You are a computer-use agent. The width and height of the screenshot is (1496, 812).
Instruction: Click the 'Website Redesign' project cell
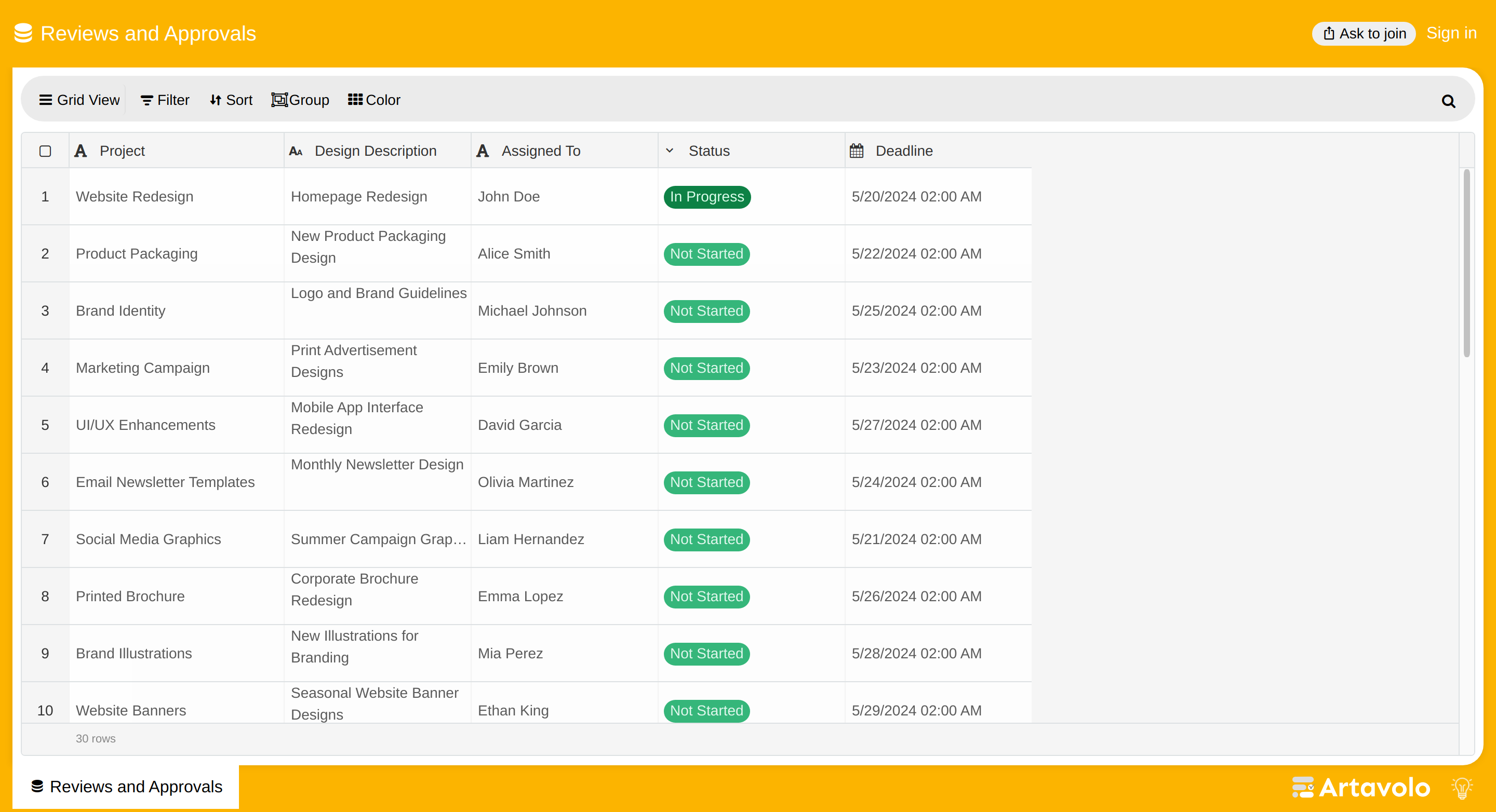(177, 197)
